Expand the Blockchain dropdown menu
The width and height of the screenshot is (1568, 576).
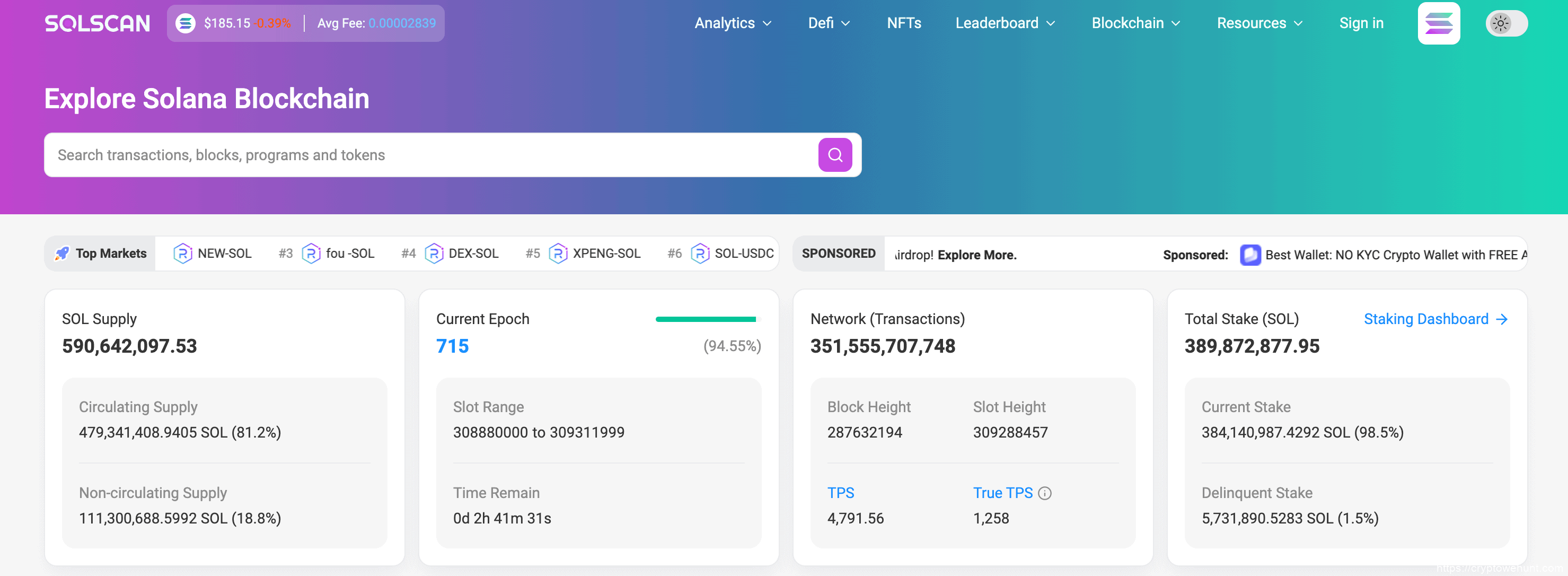coord(1136,23)
